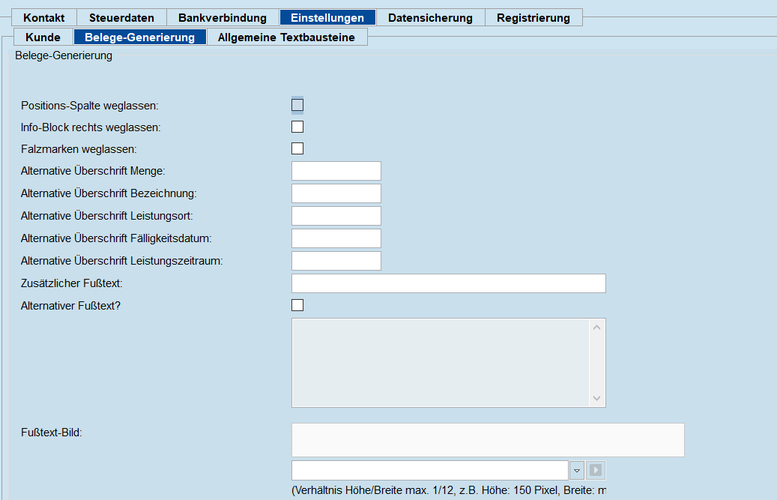Go to the Datensicherung tab
Viewport: 777px width, 500px height.
pyautogui.click(x=430, y=18)
